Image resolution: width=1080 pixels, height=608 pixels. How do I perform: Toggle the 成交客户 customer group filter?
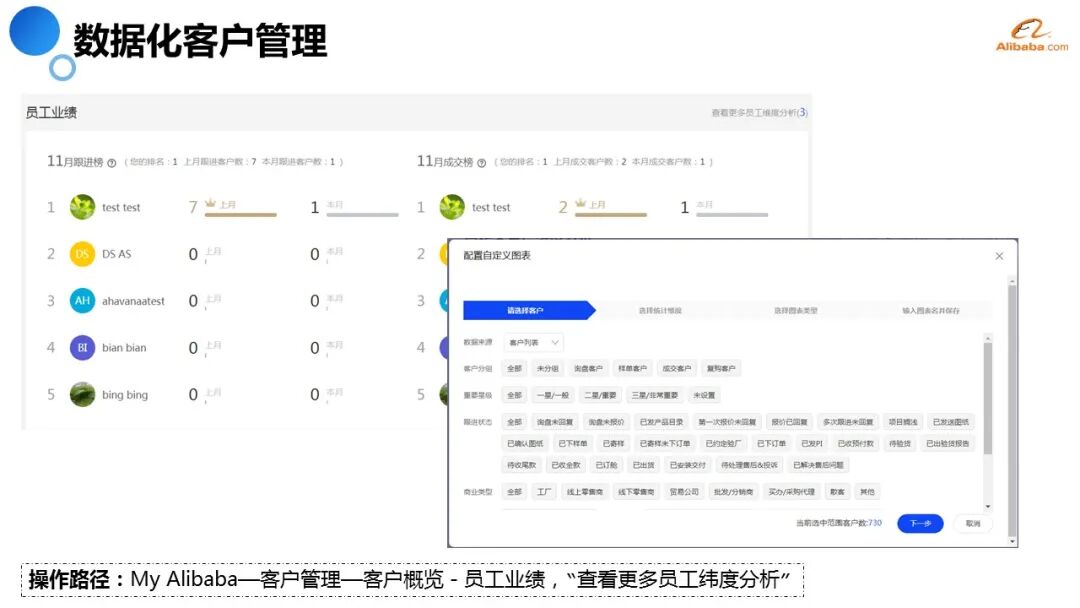tap(676, 368)
